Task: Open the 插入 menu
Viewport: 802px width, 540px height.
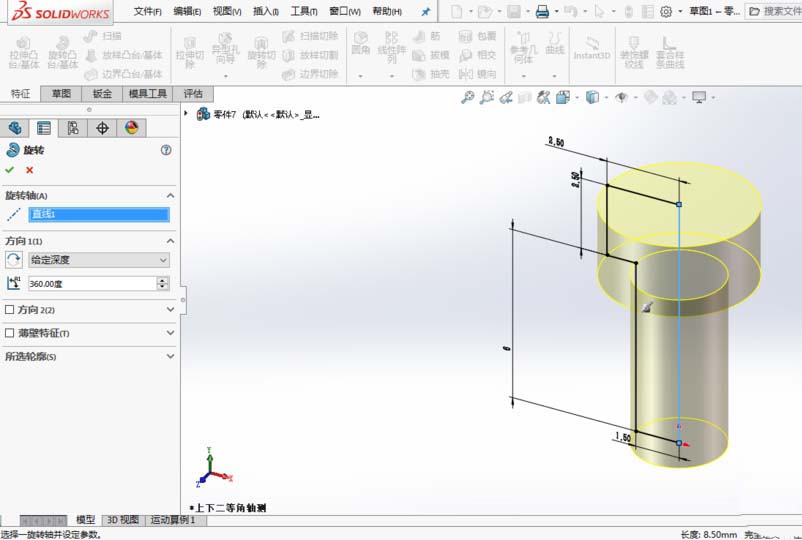Action: pyautogui.click(x=266, y=12)
